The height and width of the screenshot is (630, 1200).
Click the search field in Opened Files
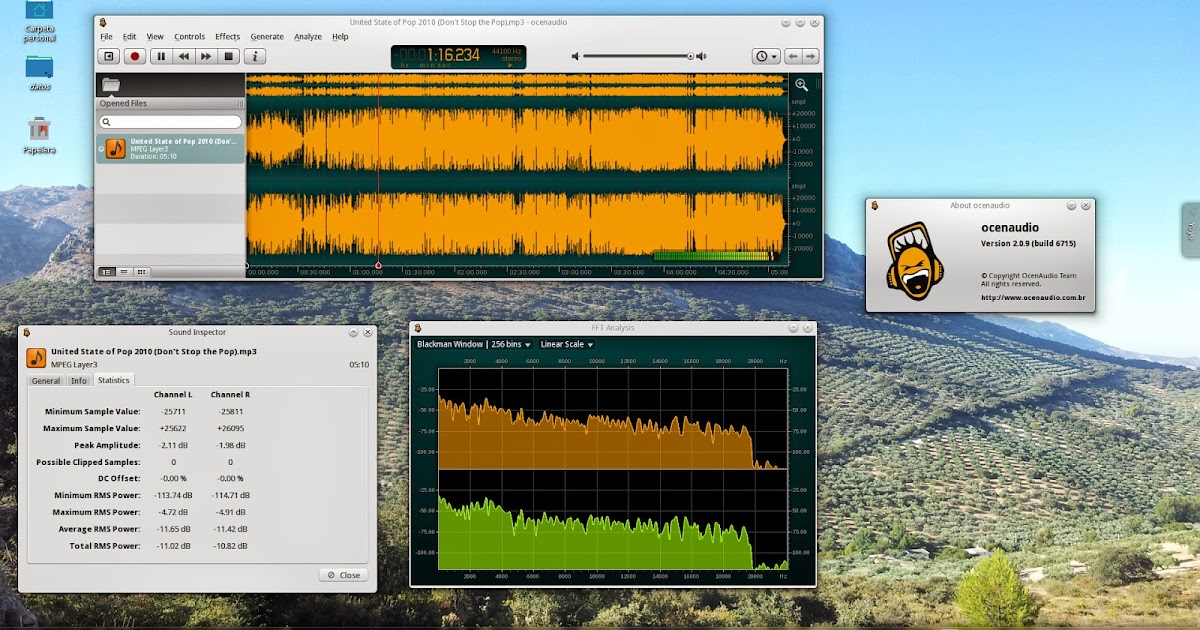click(x=170, y=121)
